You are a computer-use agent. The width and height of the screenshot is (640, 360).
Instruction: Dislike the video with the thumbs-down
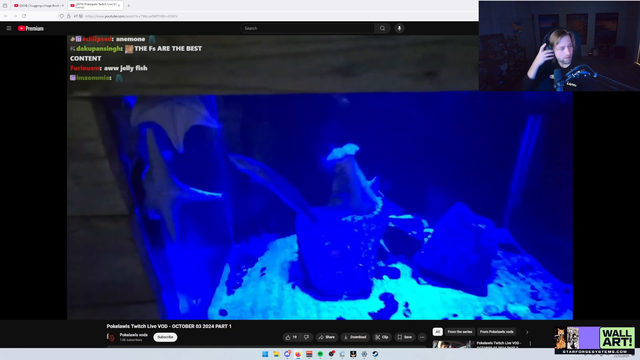coord(306,337)
